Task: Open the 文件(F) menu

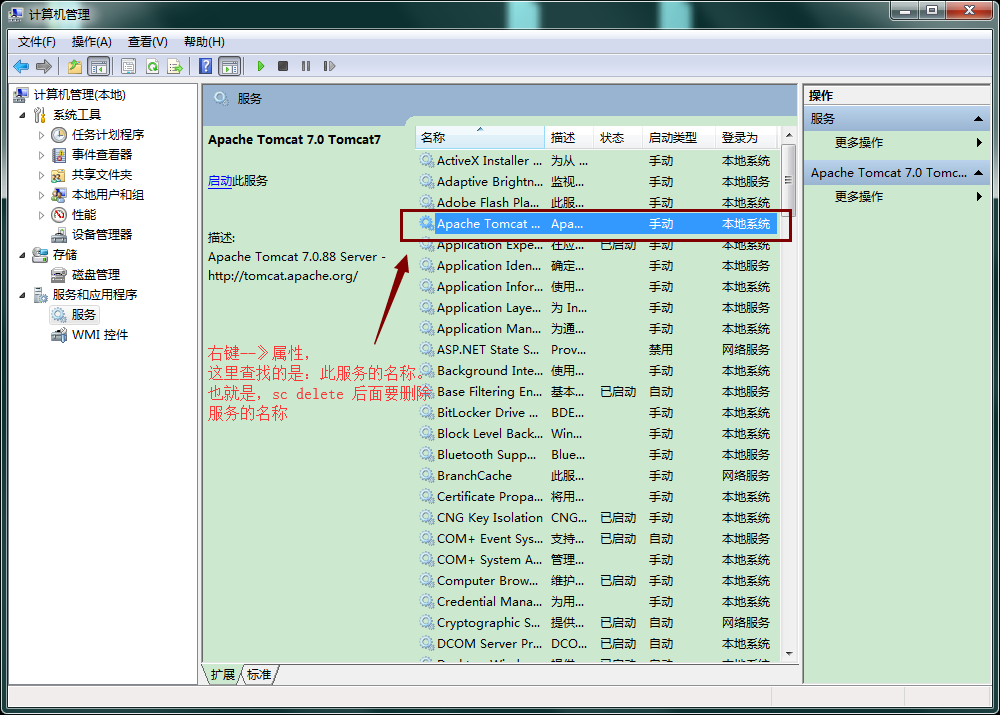Action: pos(36,41)
